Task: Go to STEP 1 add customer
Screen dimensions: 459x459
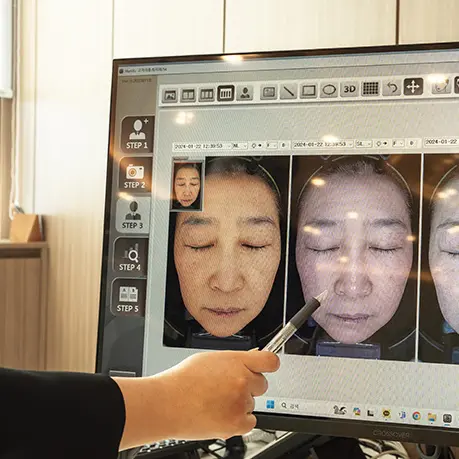Action: coord(137,134)
